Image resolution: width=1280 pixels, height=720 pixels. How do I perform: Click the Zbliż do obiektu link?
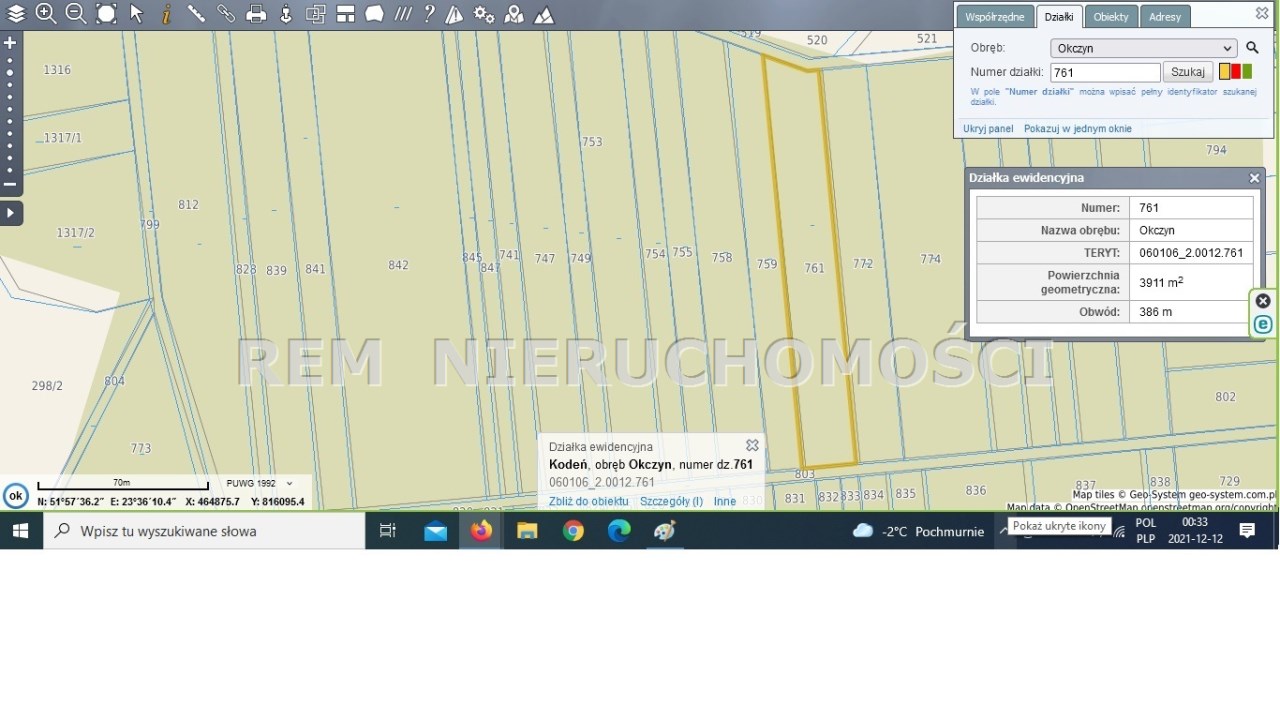click(x=588, y=501)
